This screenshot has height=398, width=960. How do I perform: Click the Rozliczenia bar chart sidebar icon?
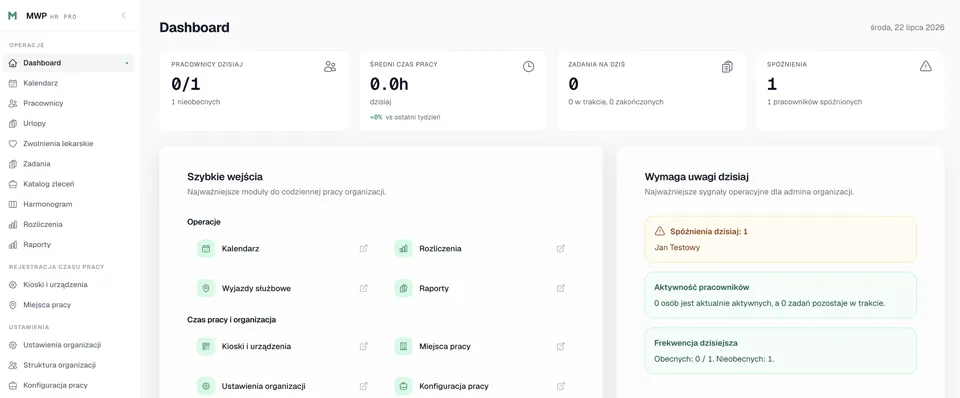[x=13, y=224]
